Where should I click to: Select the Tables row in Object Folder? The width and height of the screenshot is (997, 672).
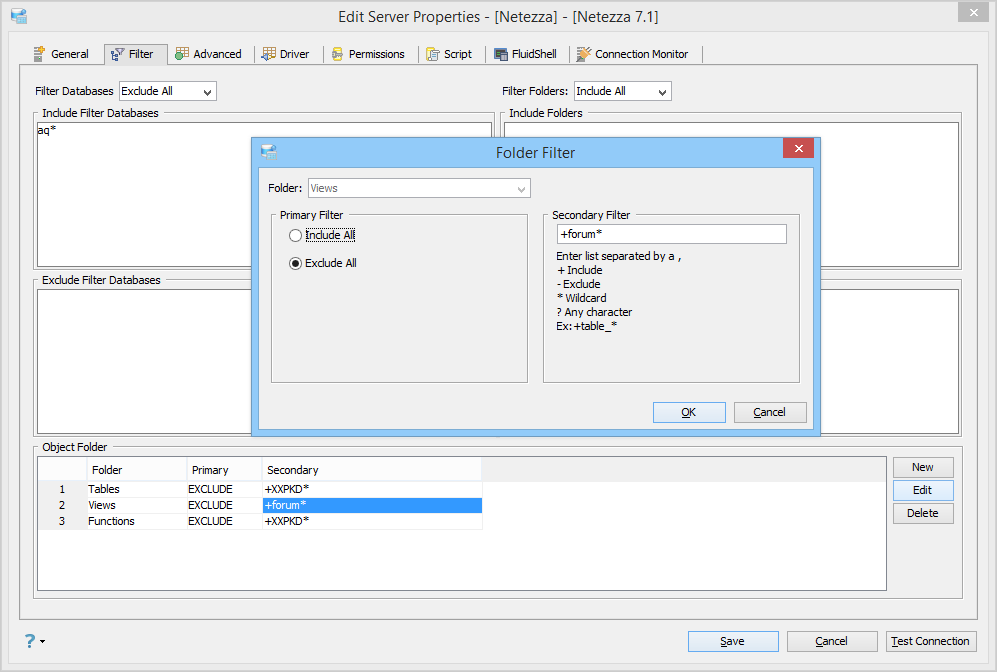tap(259, 489)
